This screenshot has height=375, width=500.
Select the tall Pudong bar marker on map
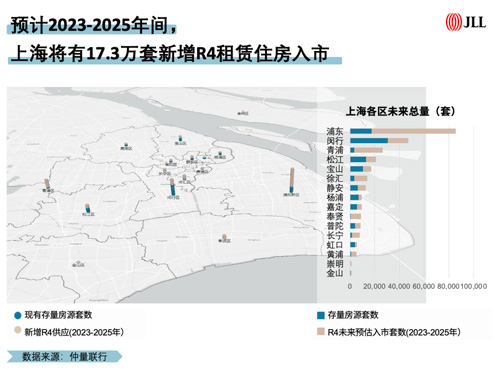coord(292,180)
